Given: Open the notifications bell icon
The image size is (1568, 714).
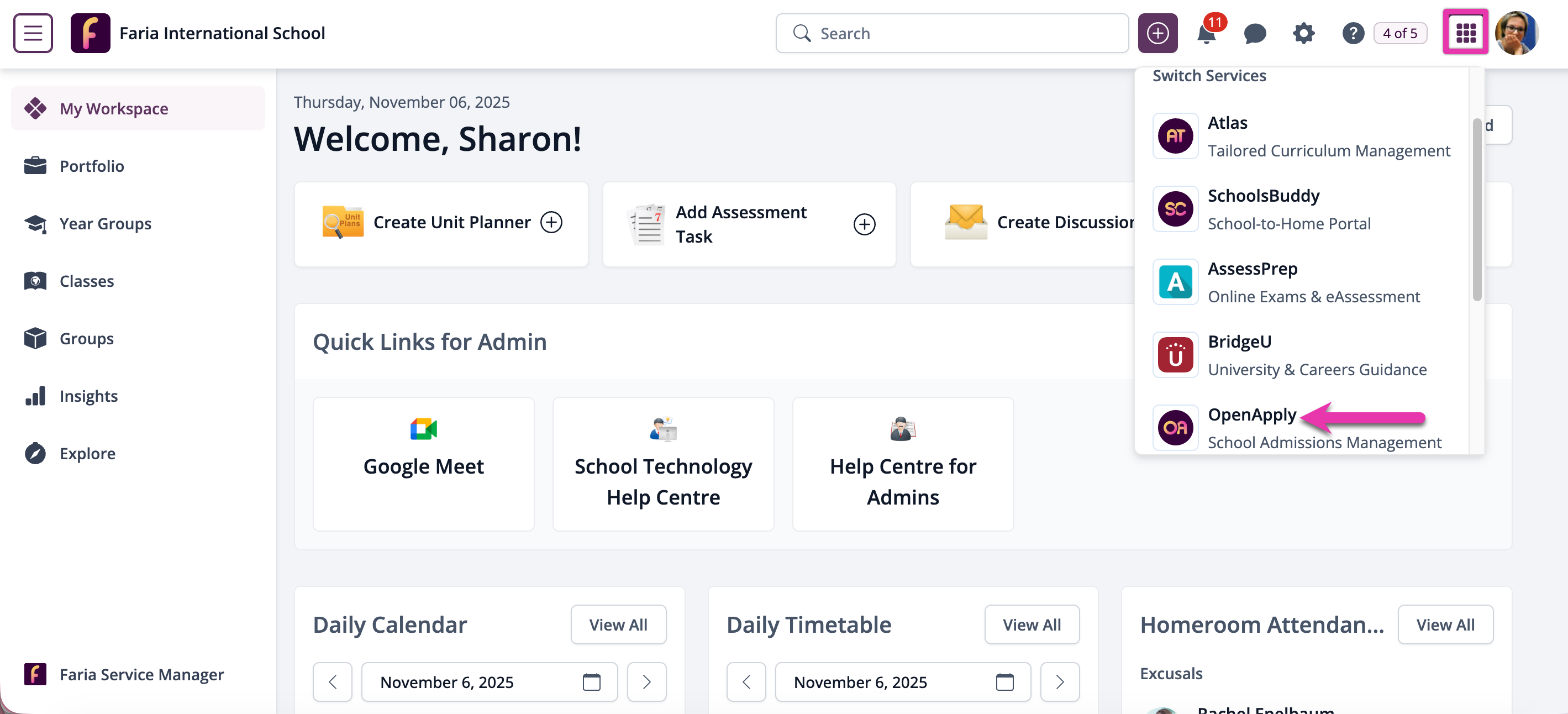Looking at the screenshot, I should (1206, 34).
